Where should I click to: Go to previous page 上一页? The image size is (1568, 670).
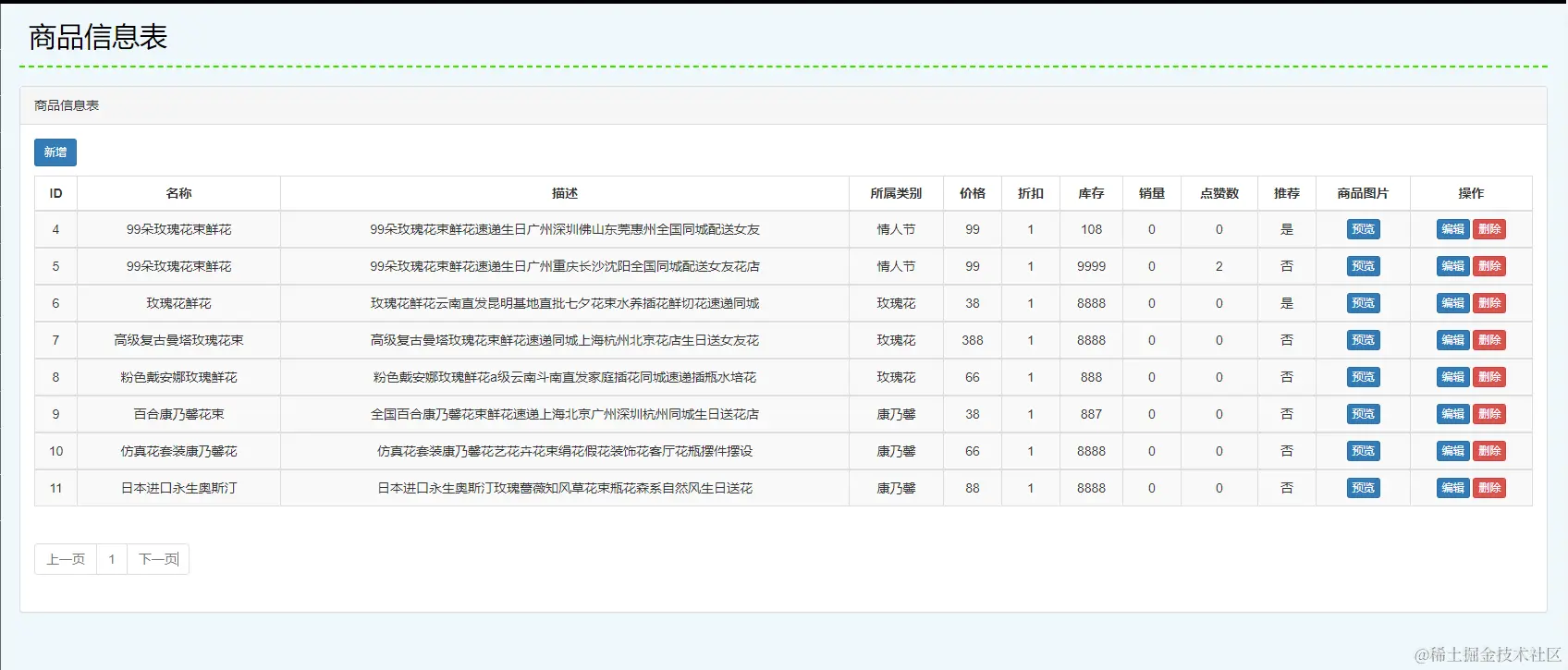[66, 559]
